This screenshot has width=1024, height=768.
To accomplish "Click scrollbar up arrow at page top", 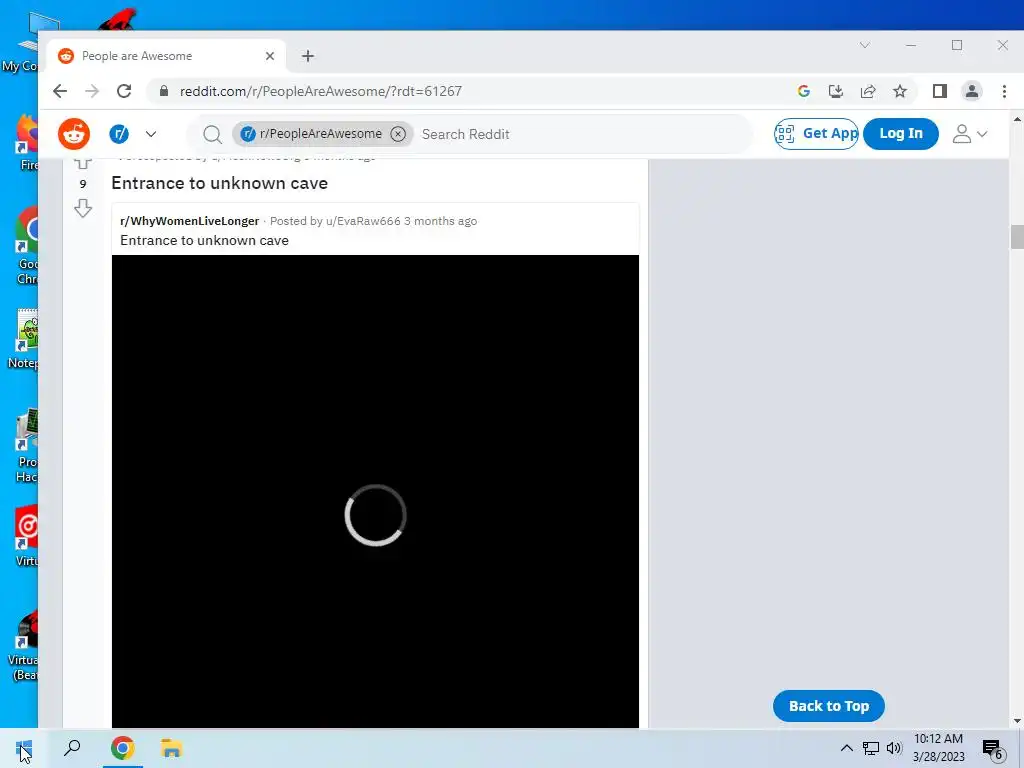I will click(1017, 119).
